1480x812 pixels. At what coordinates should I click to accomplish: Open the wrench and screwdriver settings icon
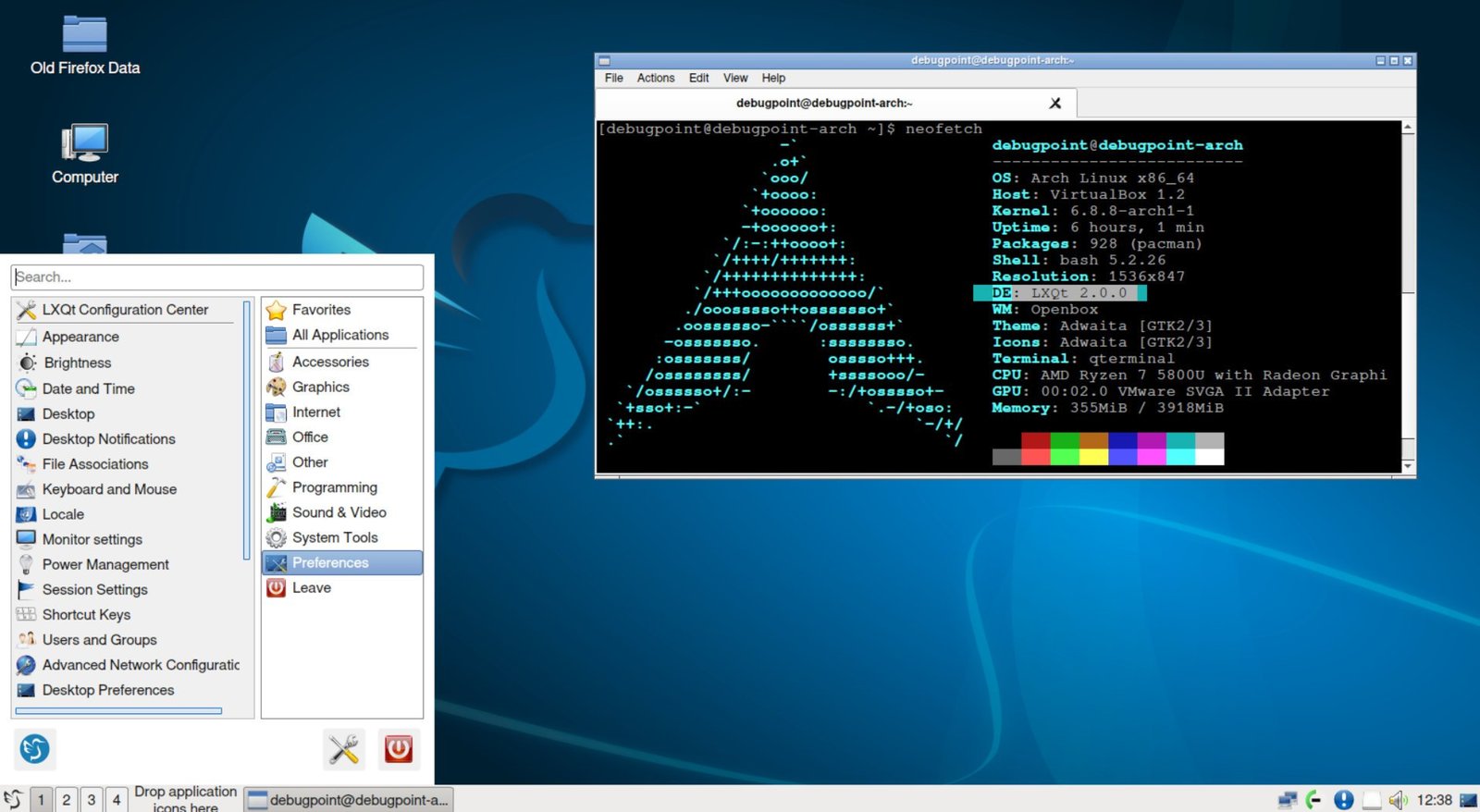pos(343,748)
